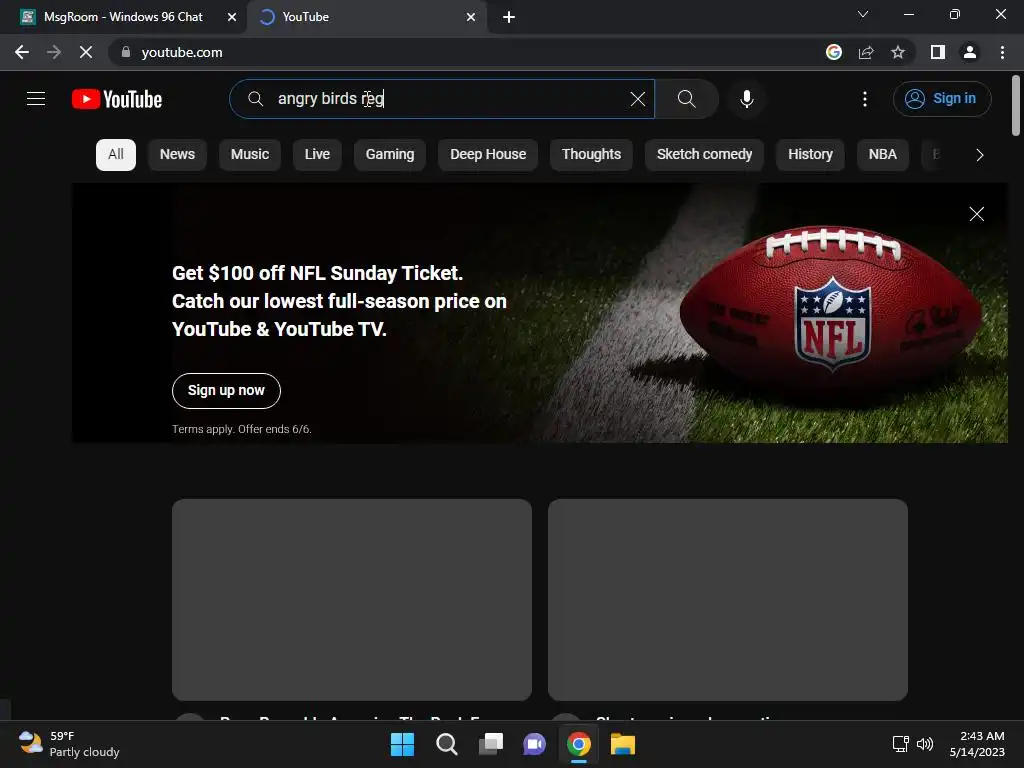Bookmark this page with star icon

[898, 52]
